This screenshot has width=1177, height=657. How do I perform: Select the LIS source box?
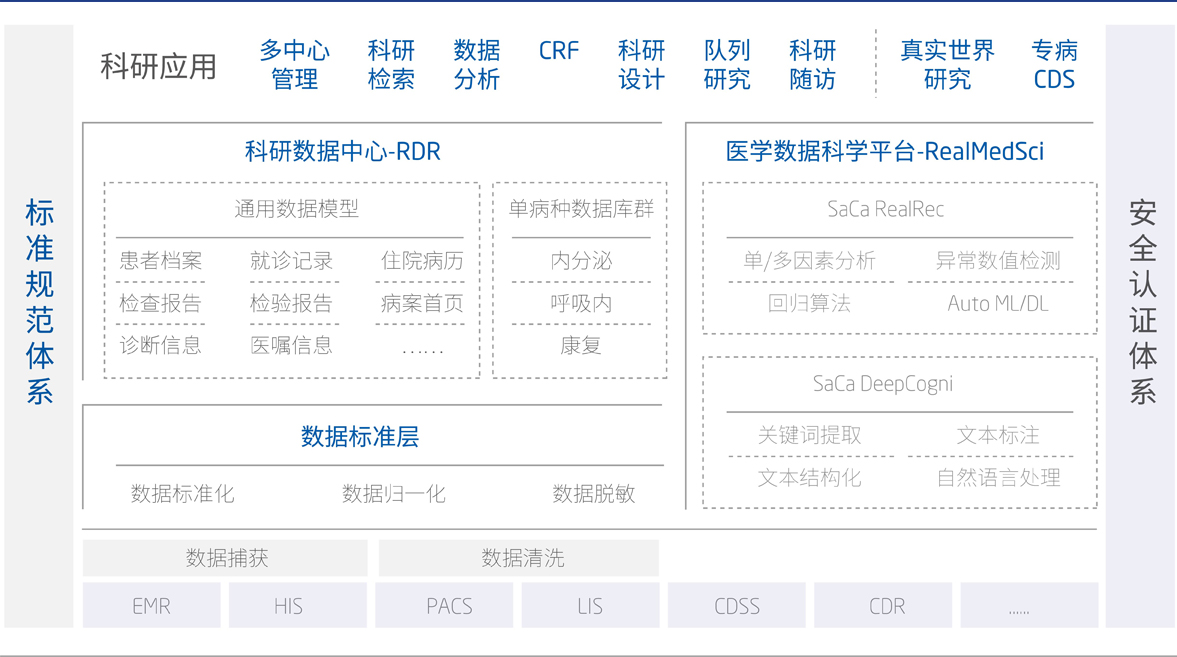[590, 605]
